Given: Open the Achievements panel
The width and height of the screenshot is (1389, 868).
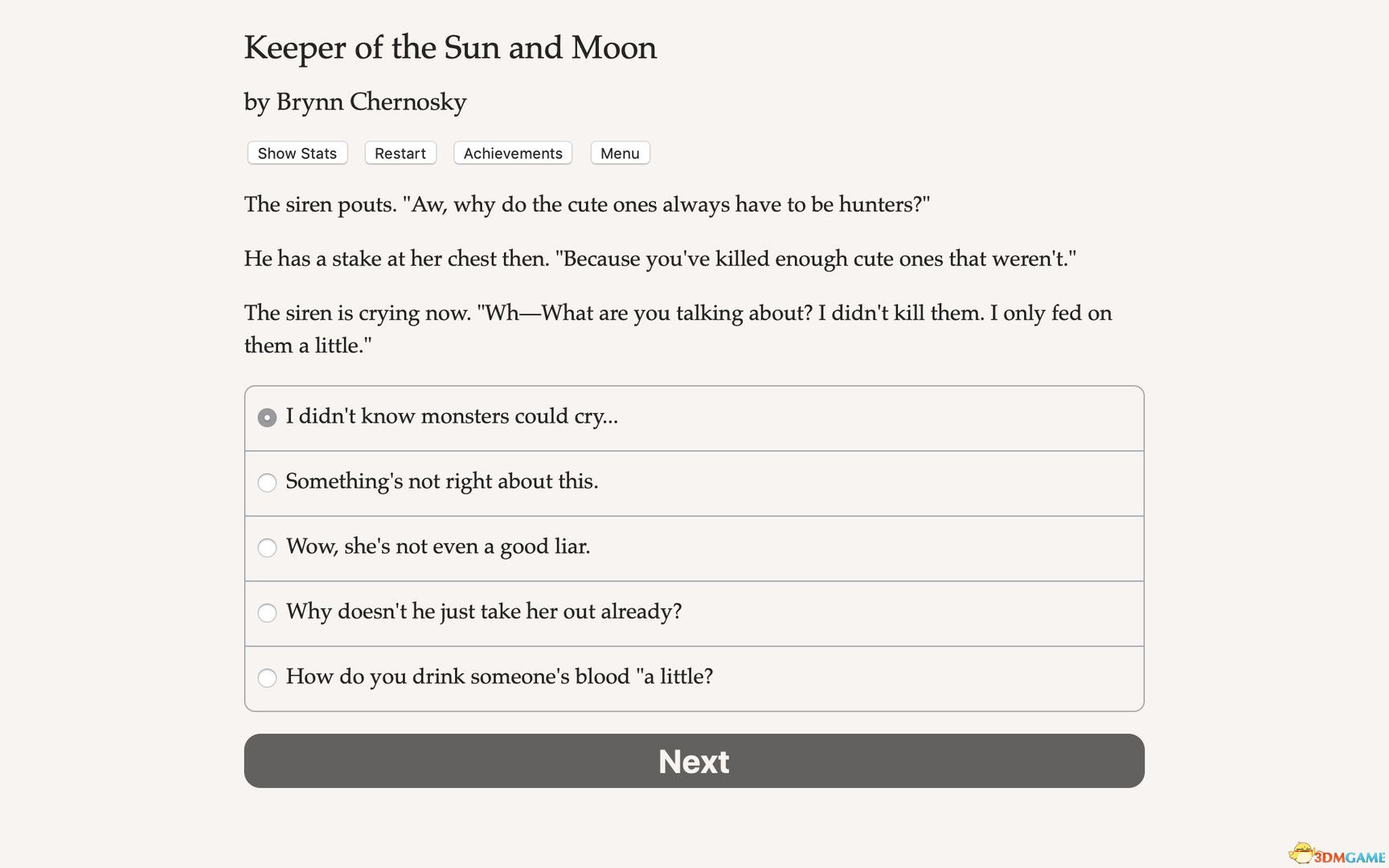Looking at the screenshot, I should point(512,153).
